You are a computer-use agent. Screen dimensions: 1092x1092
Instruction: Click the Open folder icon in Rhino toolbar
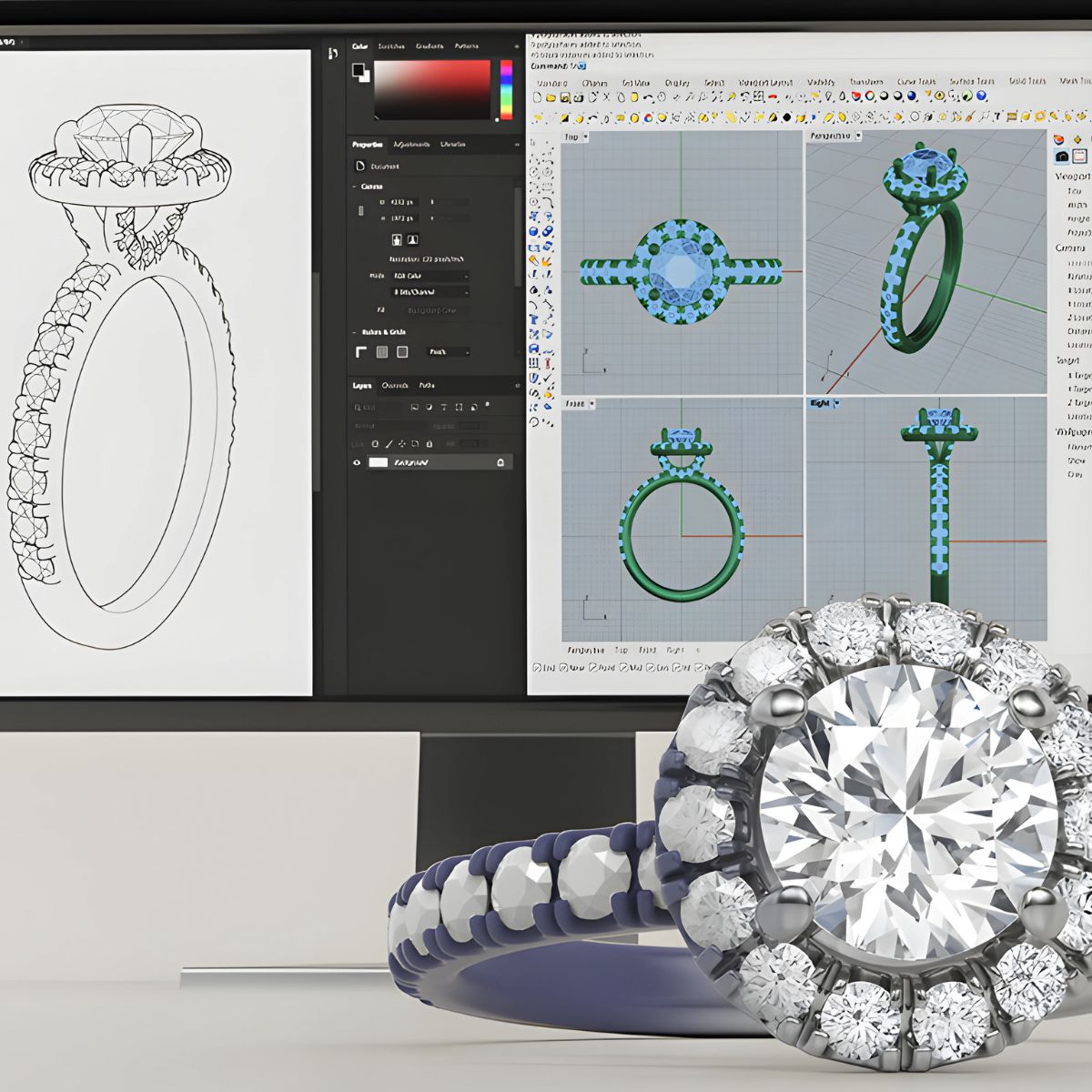pyautogui.click(x=551, y=97)
